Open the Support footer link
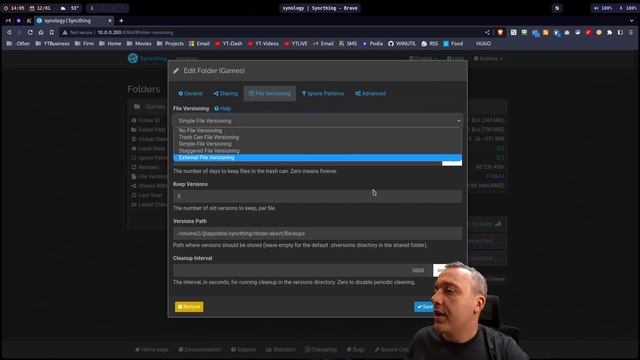This screenshot has width=640, height=360. [x=243, y=349]
